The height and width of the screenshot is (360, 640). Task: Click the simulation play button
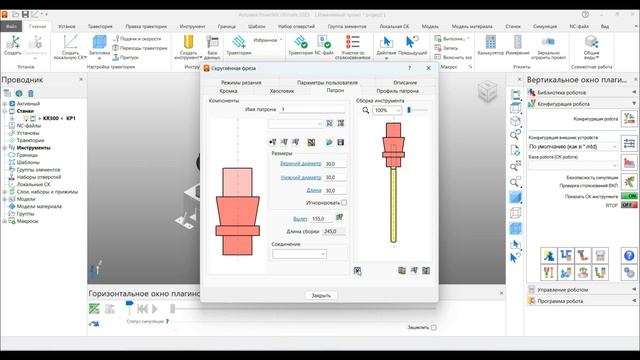tap(155, 309)
